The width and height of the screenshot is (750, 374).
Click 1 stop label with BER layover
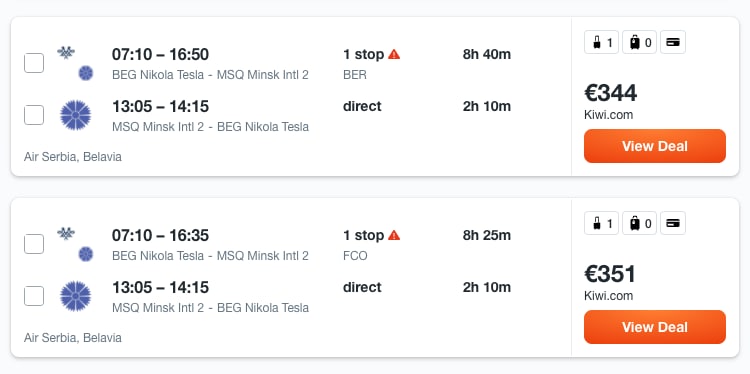point(364,55)
